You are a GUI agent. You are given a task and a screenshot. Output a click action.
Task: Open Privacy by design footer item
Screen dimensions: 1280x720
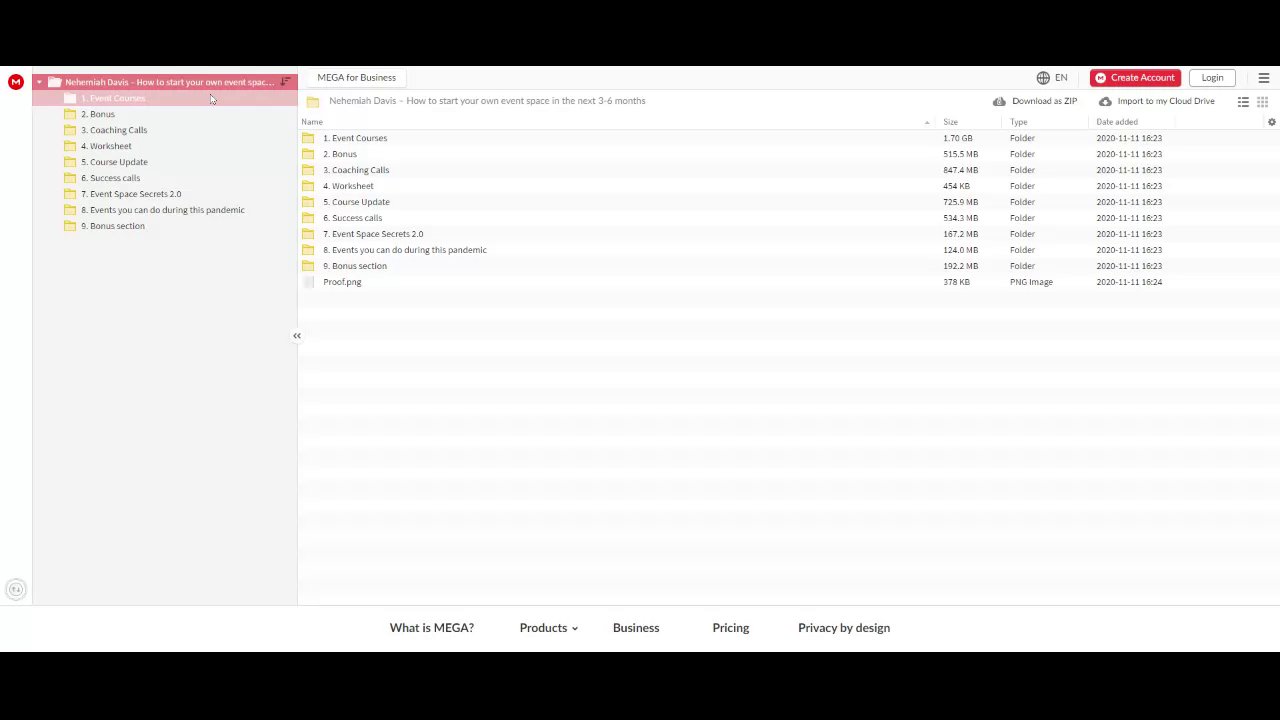click(844, 628)
